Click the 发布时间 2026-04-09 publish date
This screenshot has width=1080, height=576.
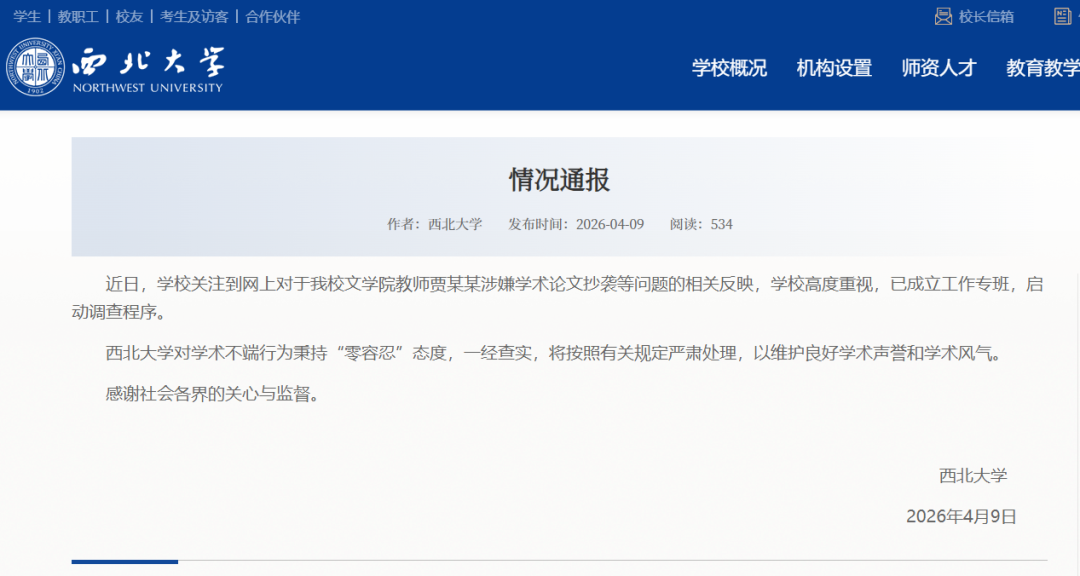[576, 224]
